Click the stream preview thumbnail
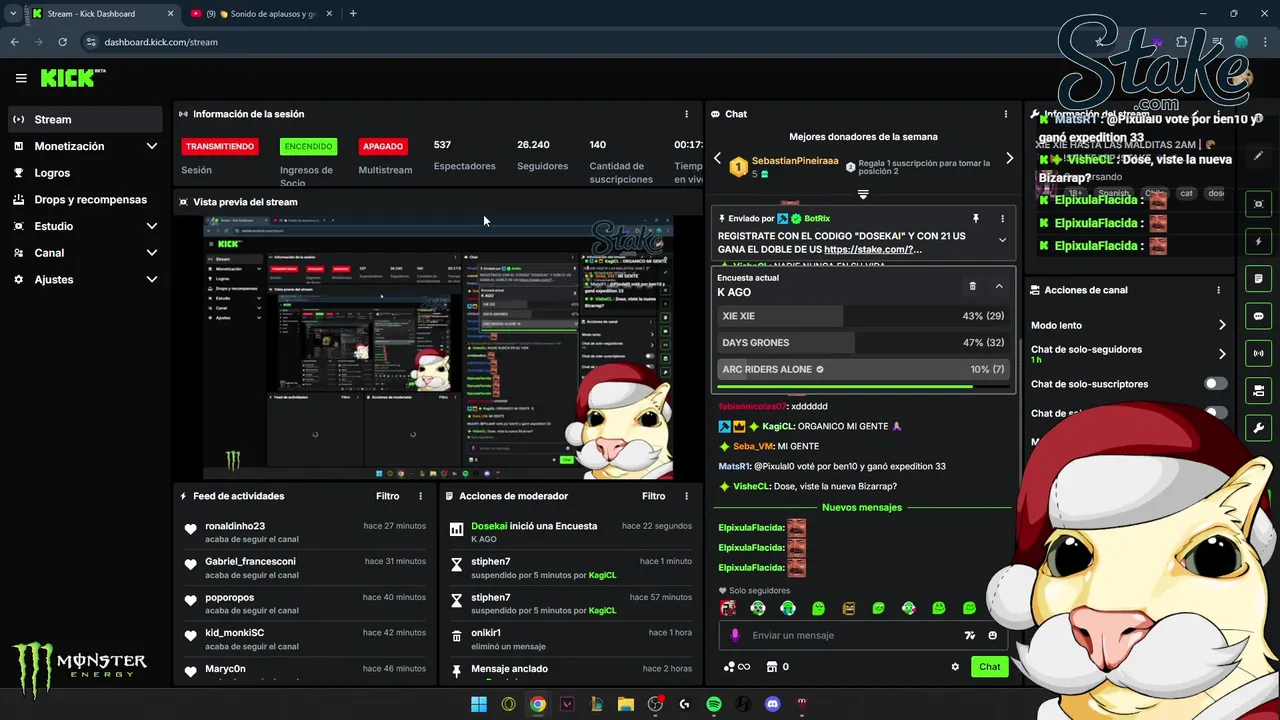Screen dimensions: 1280x720 [x=438, y=348]
